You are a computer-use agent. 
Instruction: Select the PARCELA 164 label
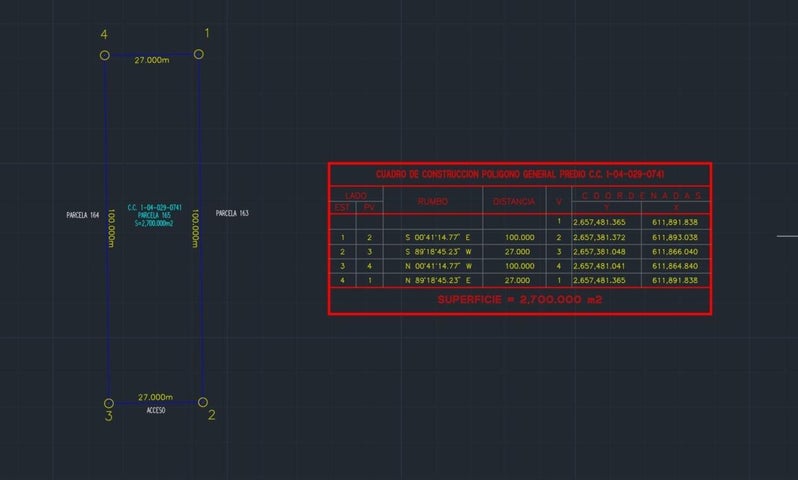click(82, 215)
